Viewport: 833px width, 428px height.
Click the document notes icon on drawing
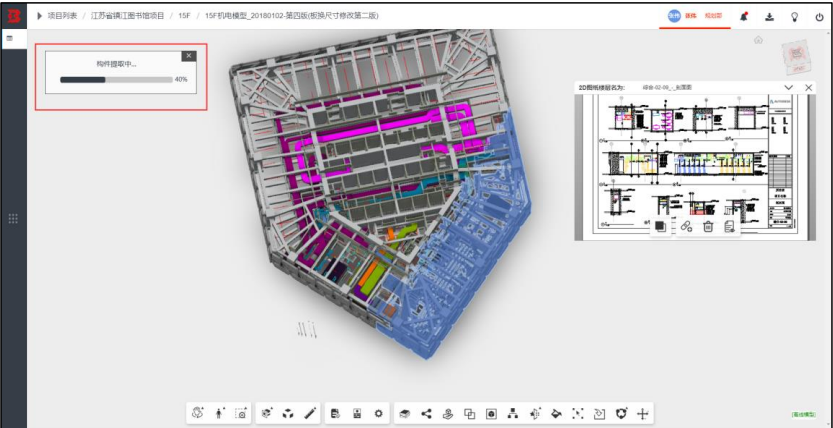point(730,226)
